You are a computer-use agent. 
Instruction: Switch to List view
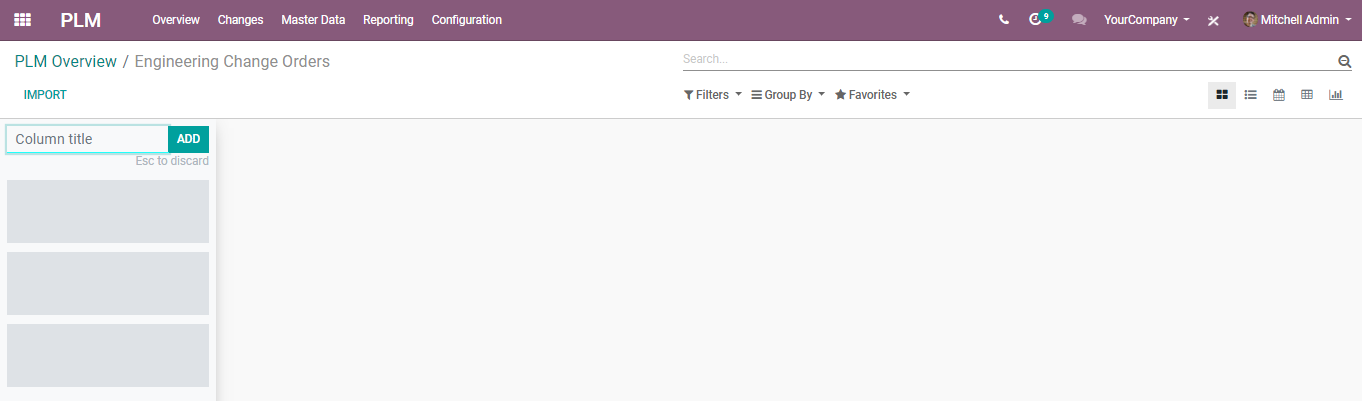[1250, 95]
